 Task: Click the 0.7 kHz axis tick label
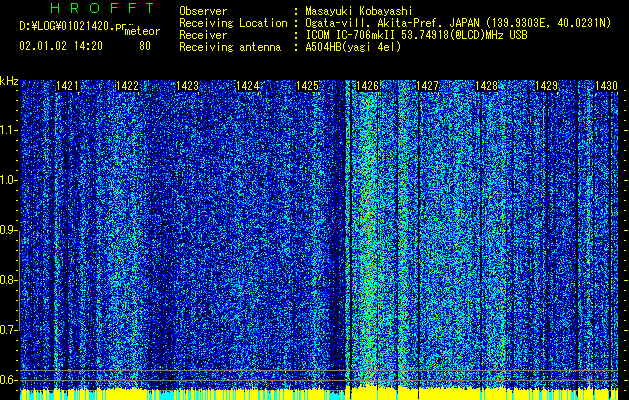9,330
